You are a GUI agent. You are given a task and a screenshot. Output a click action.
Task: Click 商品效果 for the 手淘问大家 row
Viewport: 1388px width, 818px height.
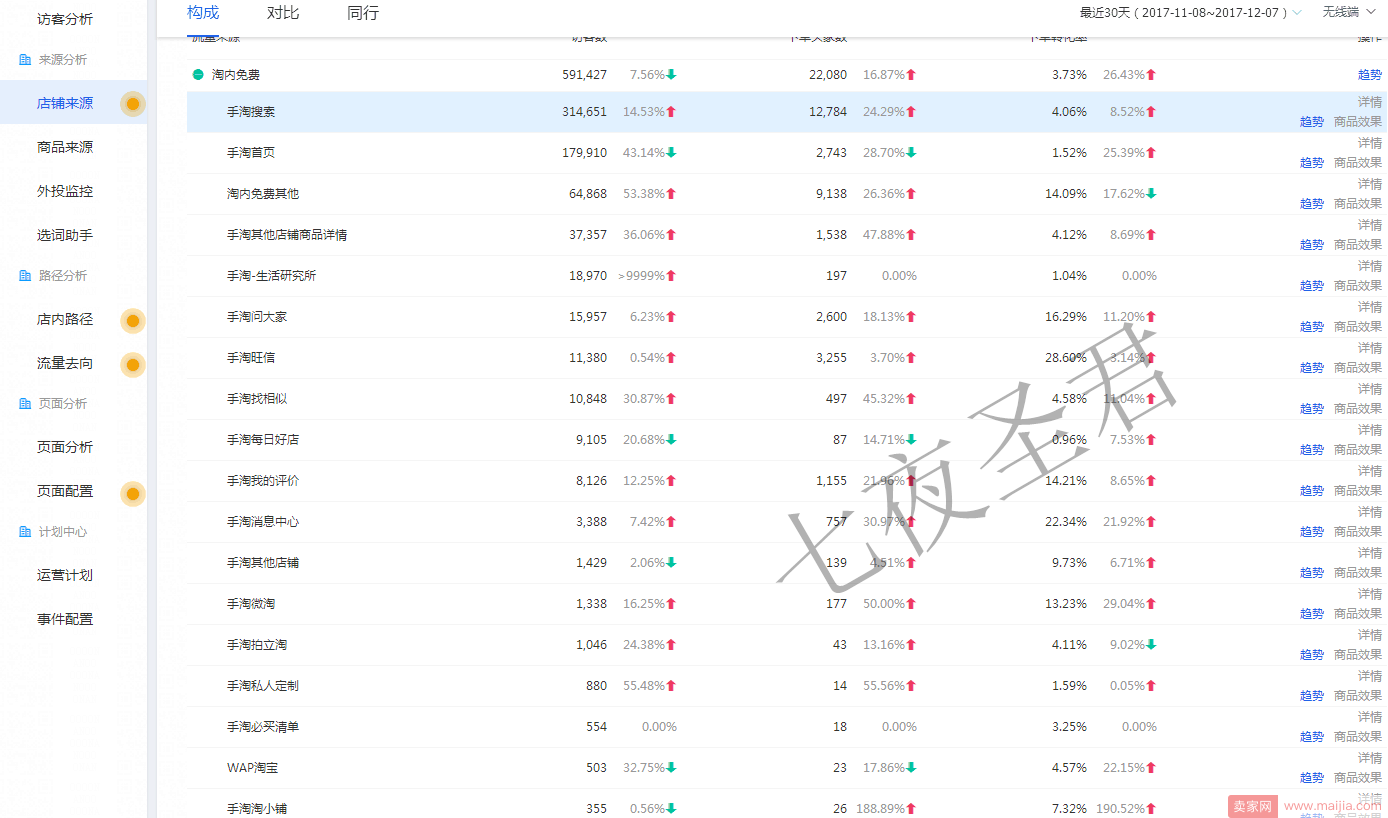(1358, 327)
